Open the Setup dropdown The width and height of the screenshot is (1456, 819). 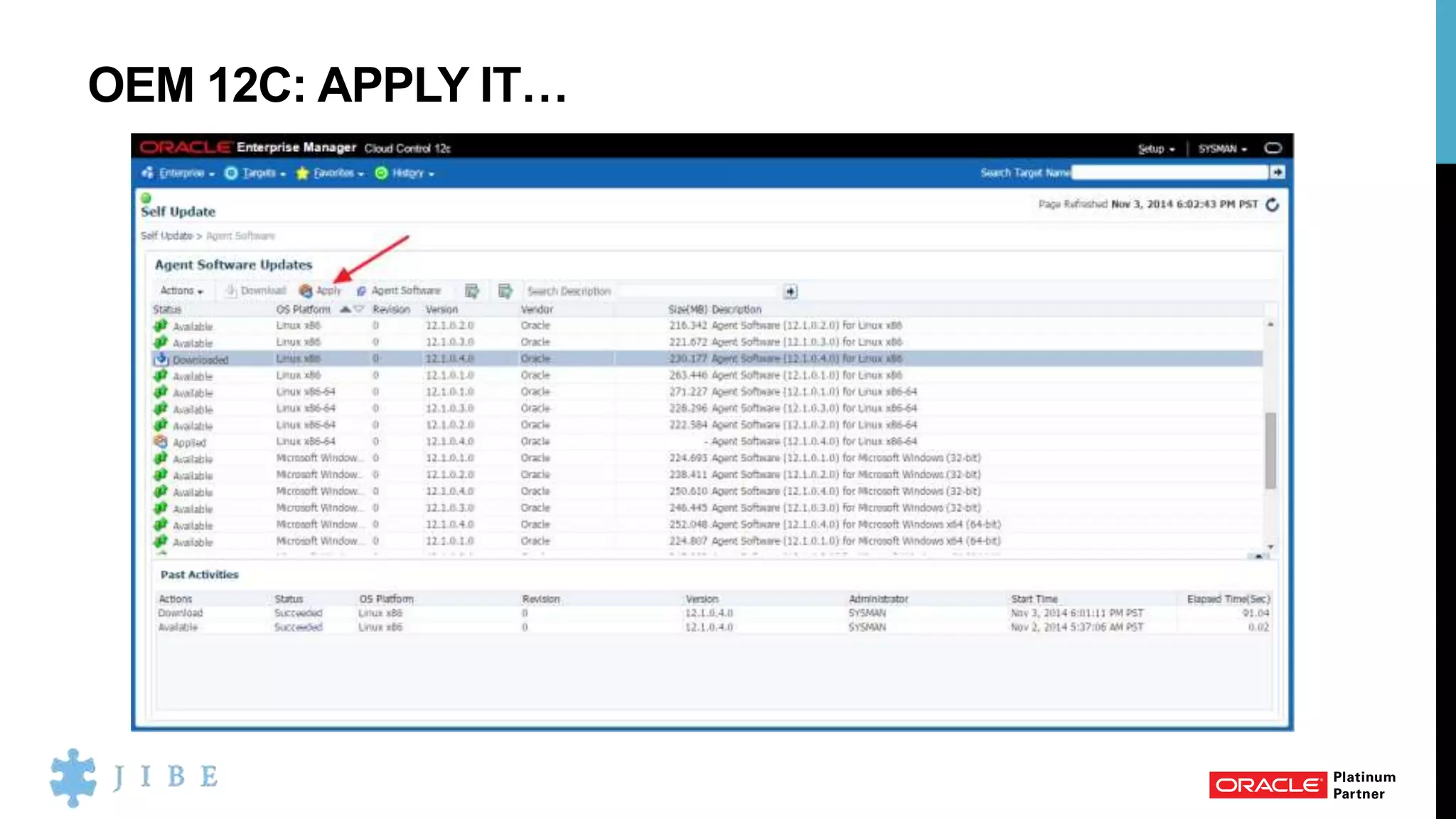tap(1156, 149)
